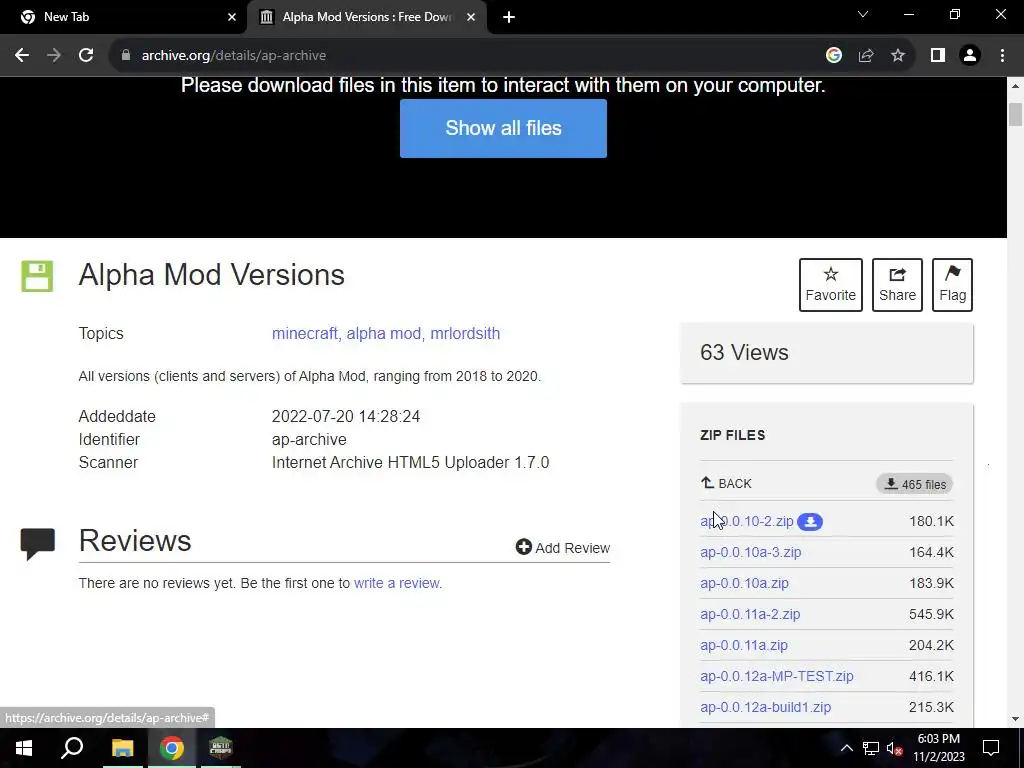Open the Windows Start menu
The height and width of the screenshot is (768, 1024).
tap(24, 748)
